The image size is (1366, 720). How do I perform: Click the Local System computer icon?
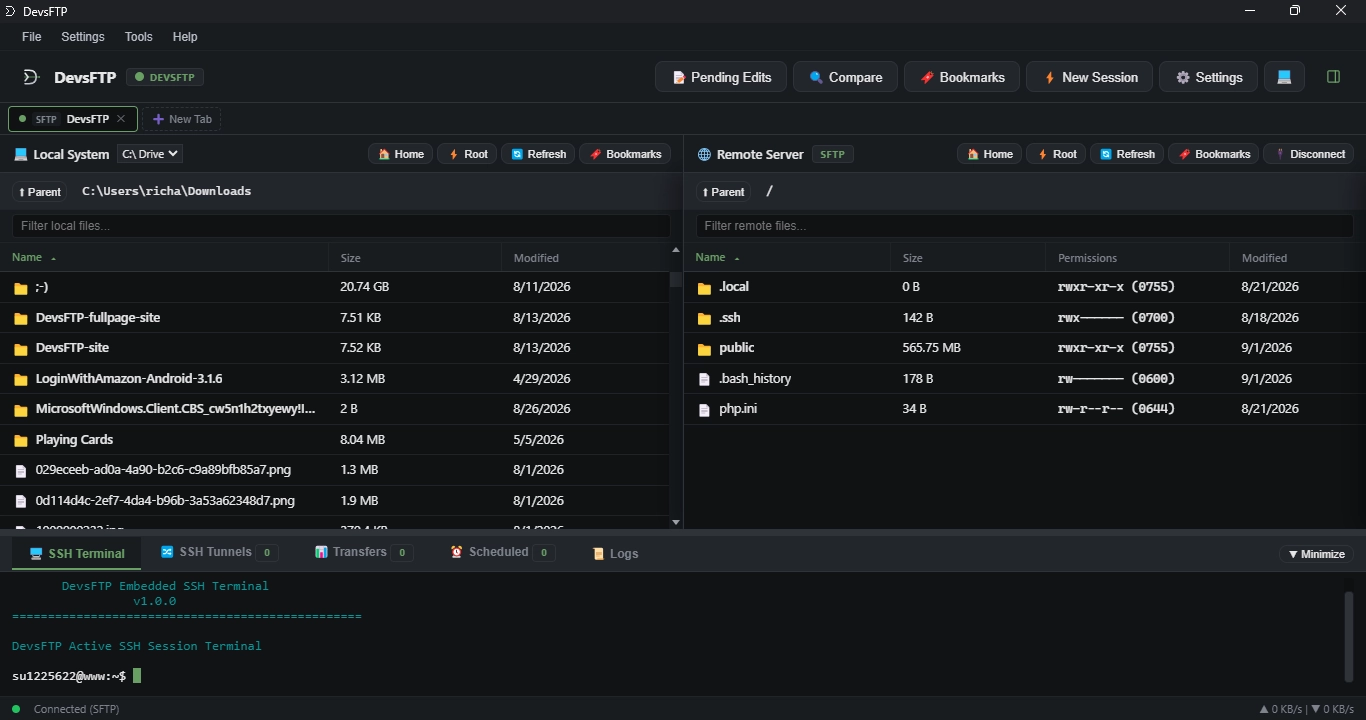pyautogui.click(x=20, y=154)
